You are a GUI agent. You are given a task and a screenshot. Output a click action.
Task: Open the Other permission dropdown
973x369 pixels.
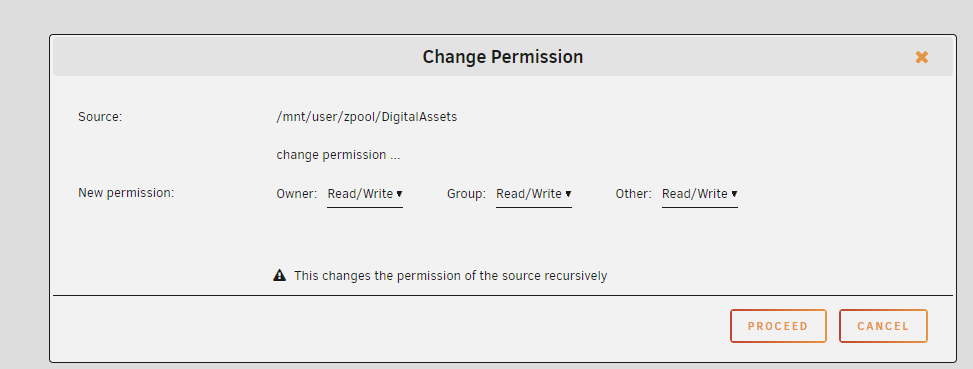700,195
